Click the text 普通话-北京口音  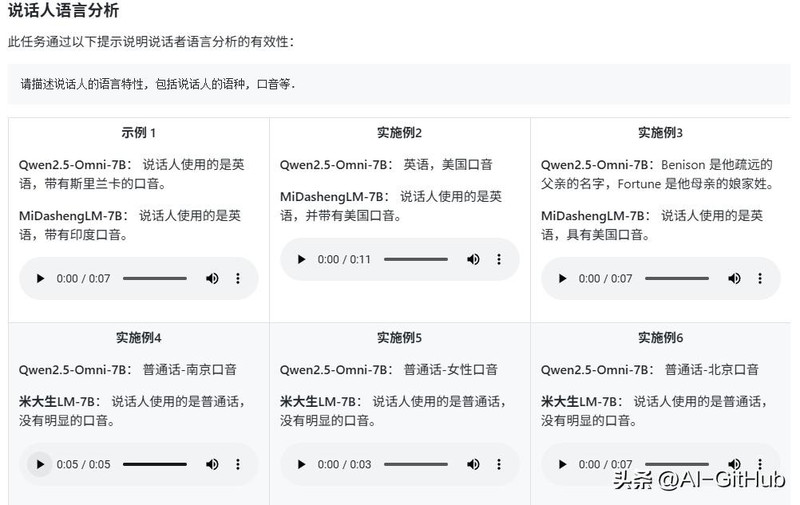click(x=712, y=370)
